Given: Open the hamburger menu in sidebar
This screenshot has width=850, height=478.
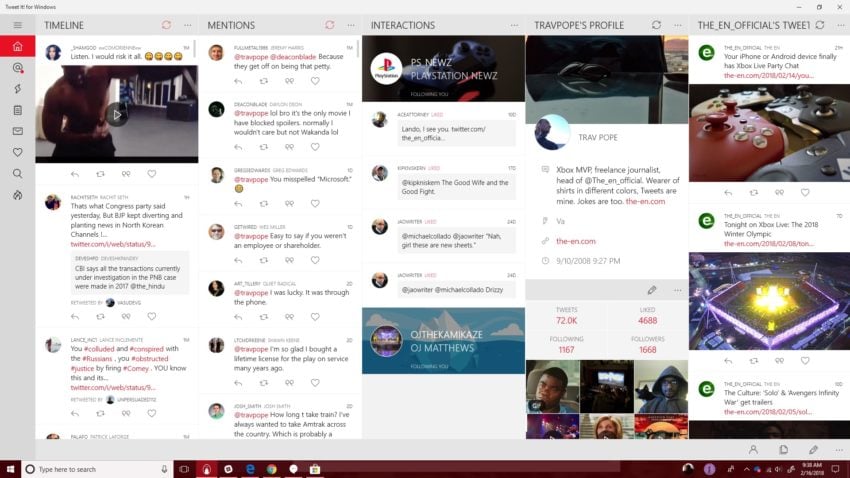Looking at the screenshot, I should (x=17, y=25).
